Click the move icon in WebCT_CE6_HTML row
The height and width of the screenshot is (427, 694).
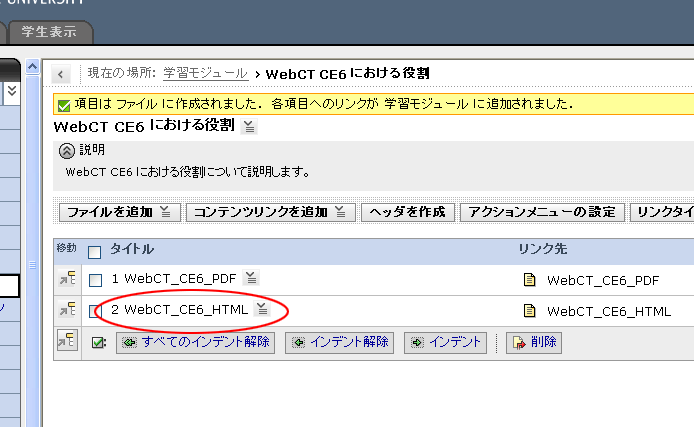(x=67, y=309)
